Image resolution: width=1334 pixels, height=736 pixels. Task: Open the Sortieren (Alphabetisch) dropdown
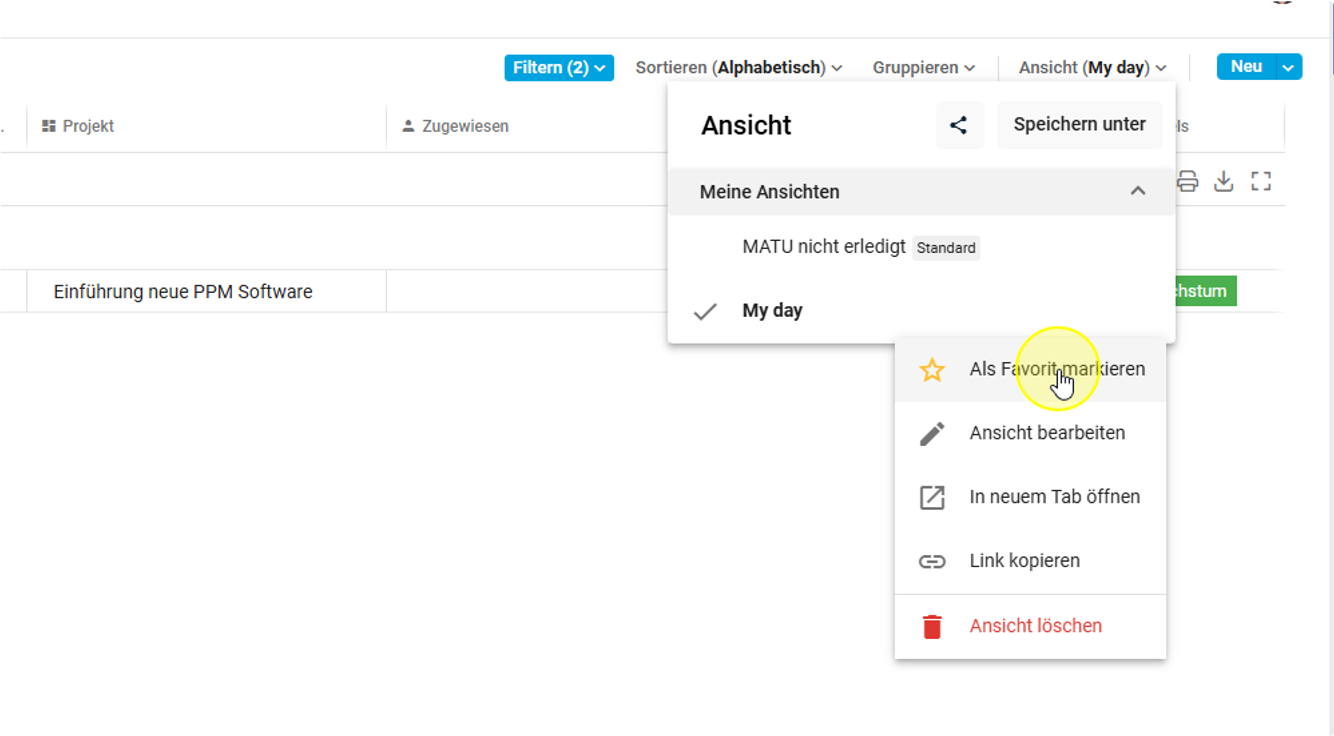pos(738,68)
